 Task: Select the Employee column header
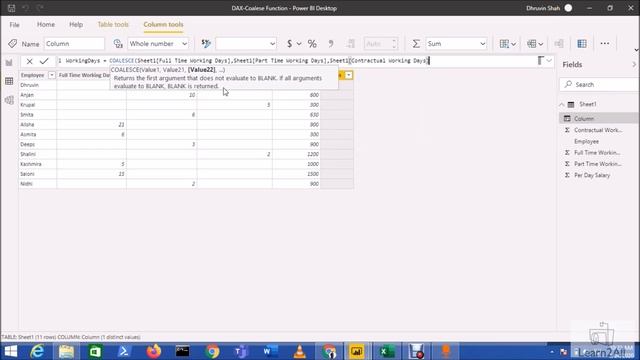coord(33,75)
